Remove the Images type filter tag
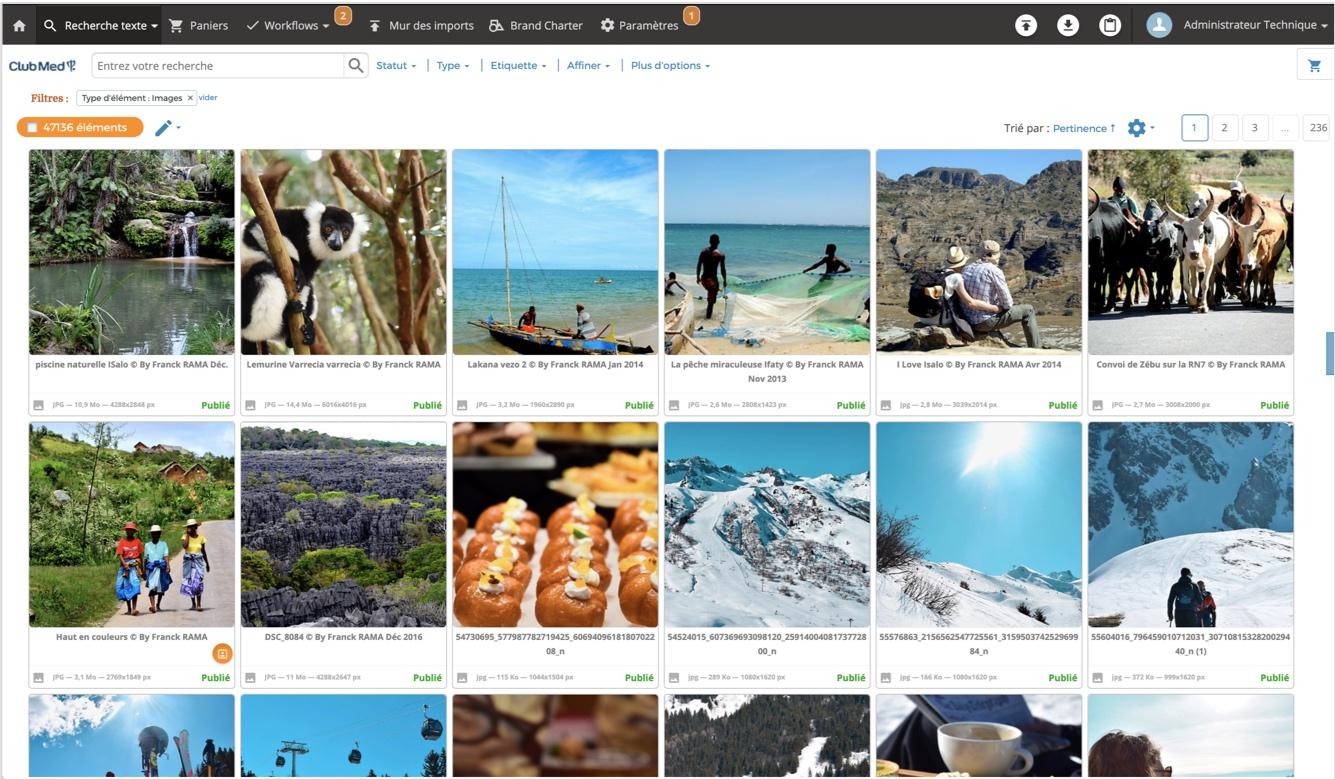 pyautogui.click(x=190, y=98)
